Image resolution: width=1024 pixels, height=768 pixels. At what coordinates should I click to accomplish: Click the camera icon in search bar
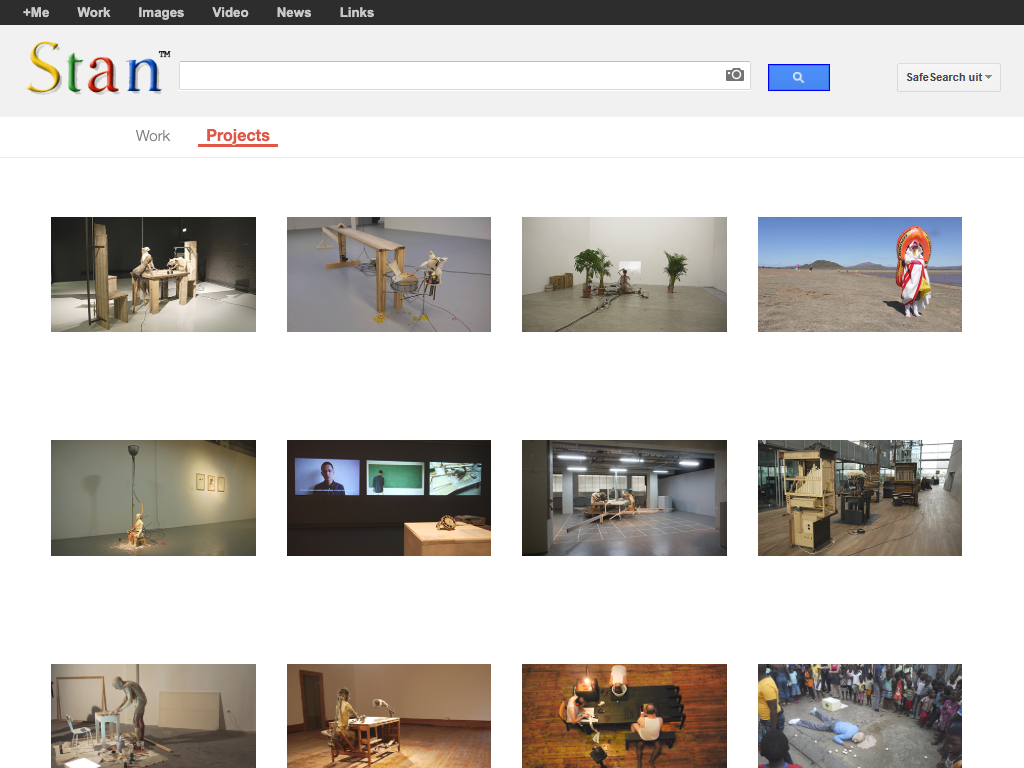735,75
